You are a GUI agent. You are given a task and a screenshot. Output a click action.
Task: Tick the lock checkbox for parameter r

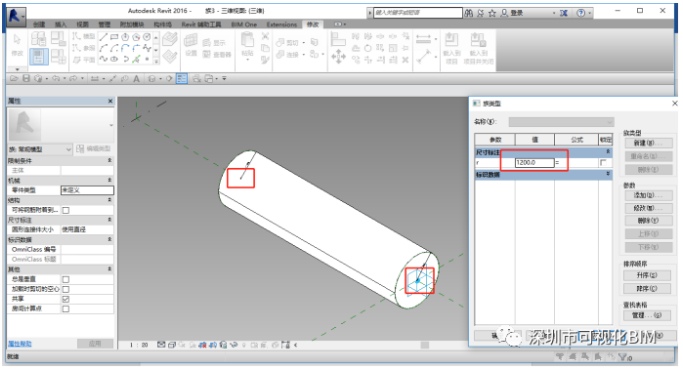[603, 163]
